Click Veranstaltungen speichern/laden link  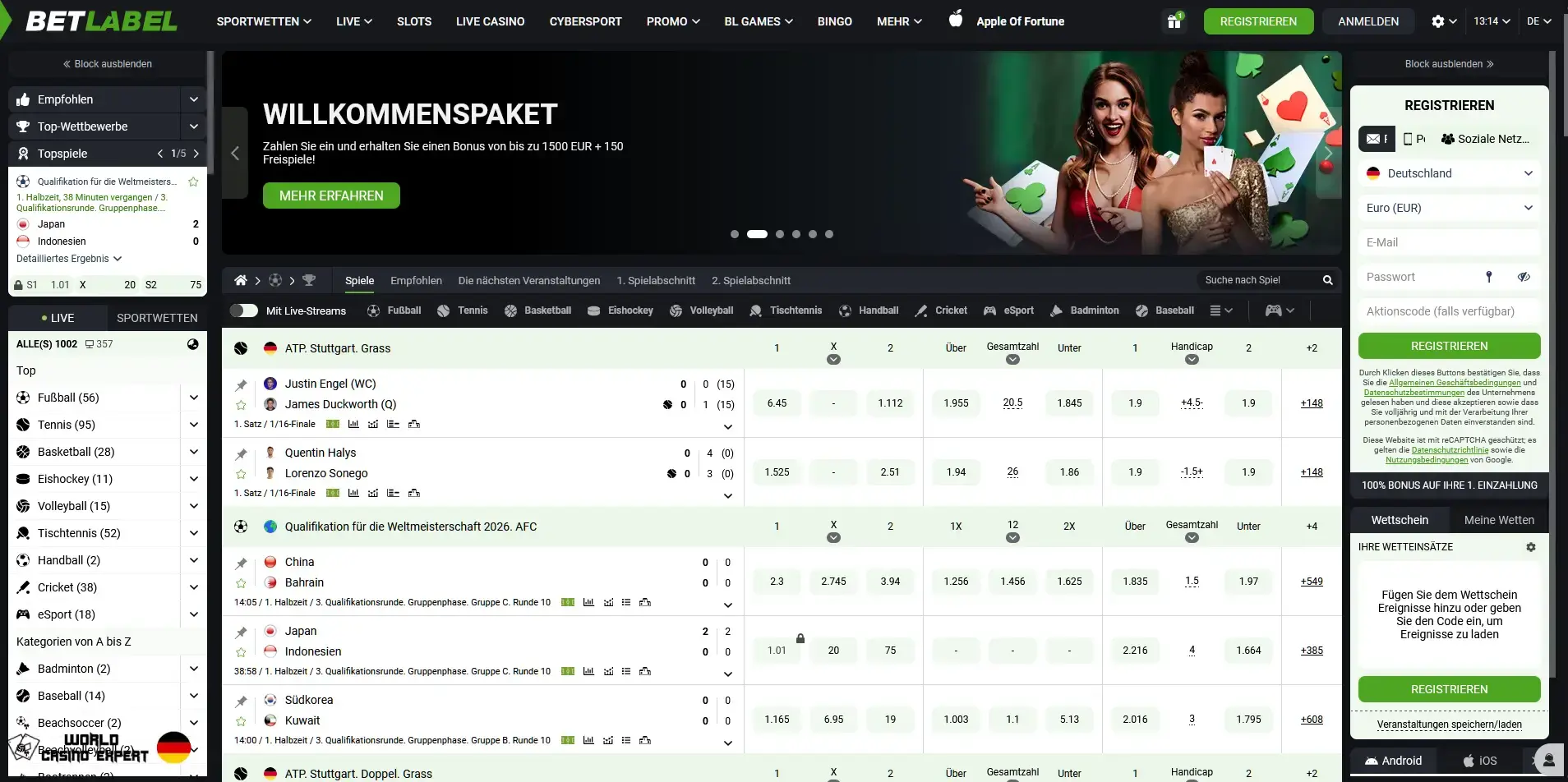pos(1449,724)
